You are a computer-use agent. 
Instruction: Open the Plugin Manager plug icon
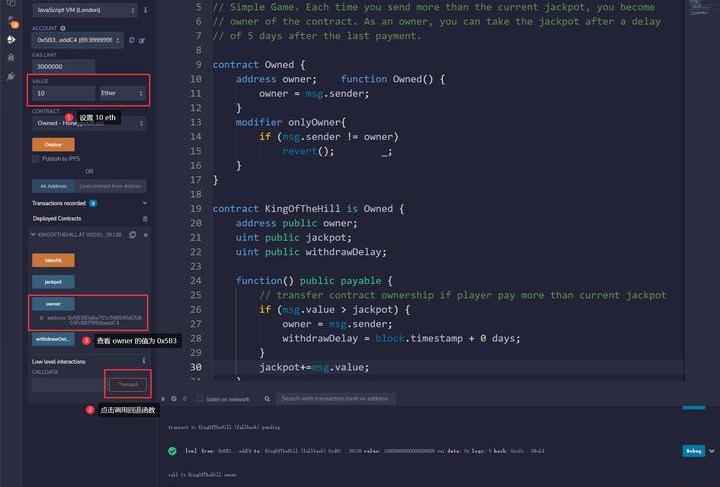click(x=11, y=76)
